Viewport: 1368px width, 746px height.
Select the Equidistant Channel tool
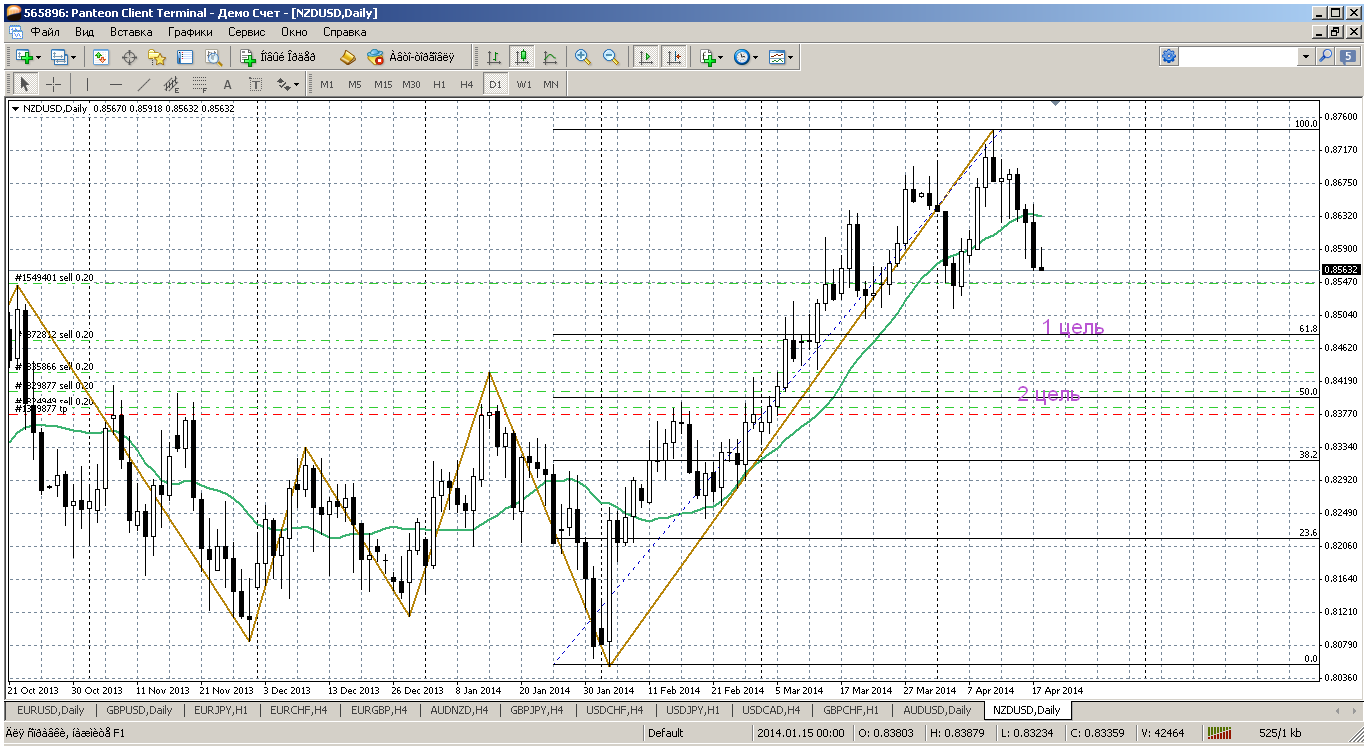click(x=172, y=85)
